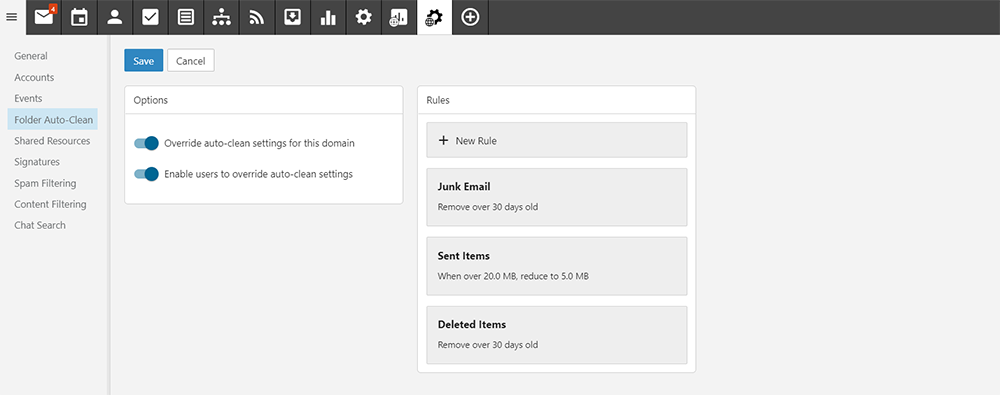Open the settings gear icon
1000x395 pixels.
click(364, 17)
